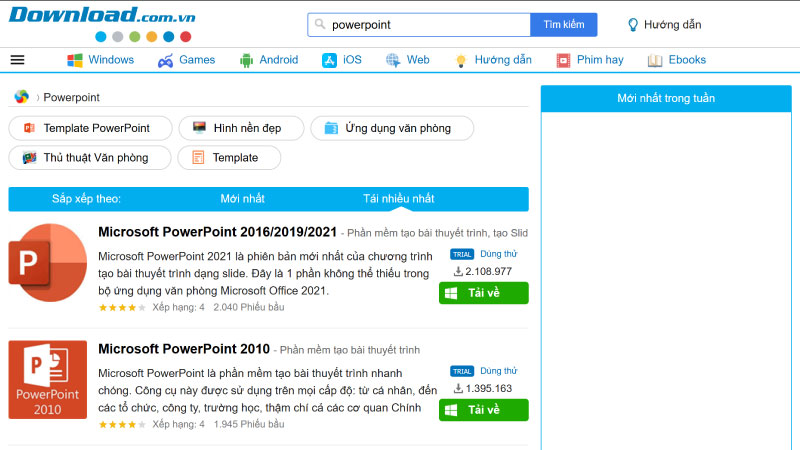
Task: Click the icon in Thủ thuật Văn phòng chip
Action: tap(30, 157)
